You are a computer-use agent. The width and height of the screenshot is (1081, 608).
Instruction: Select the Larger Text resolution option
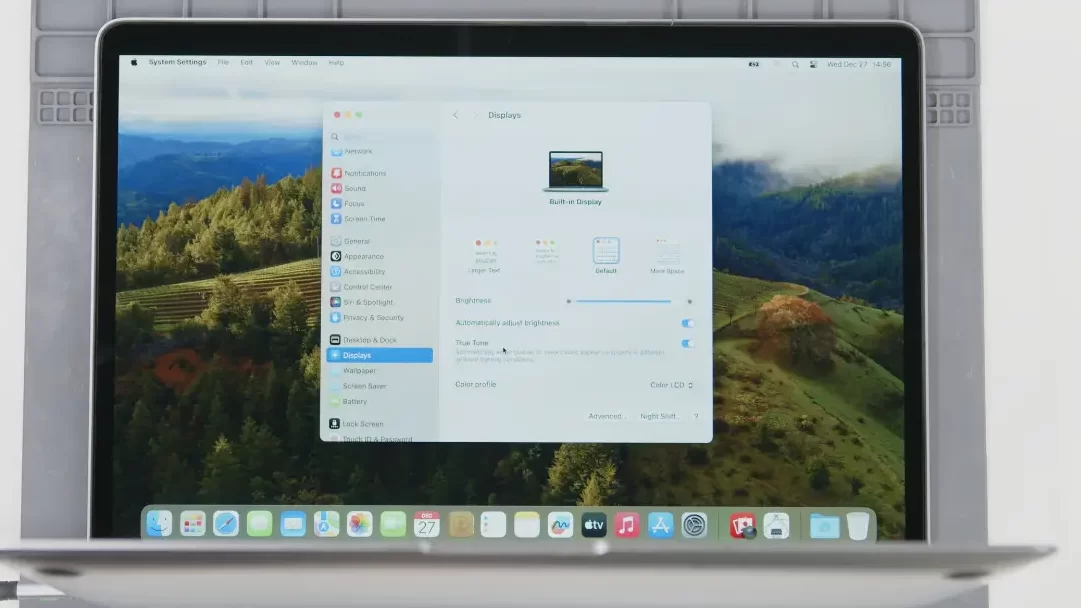485,255
